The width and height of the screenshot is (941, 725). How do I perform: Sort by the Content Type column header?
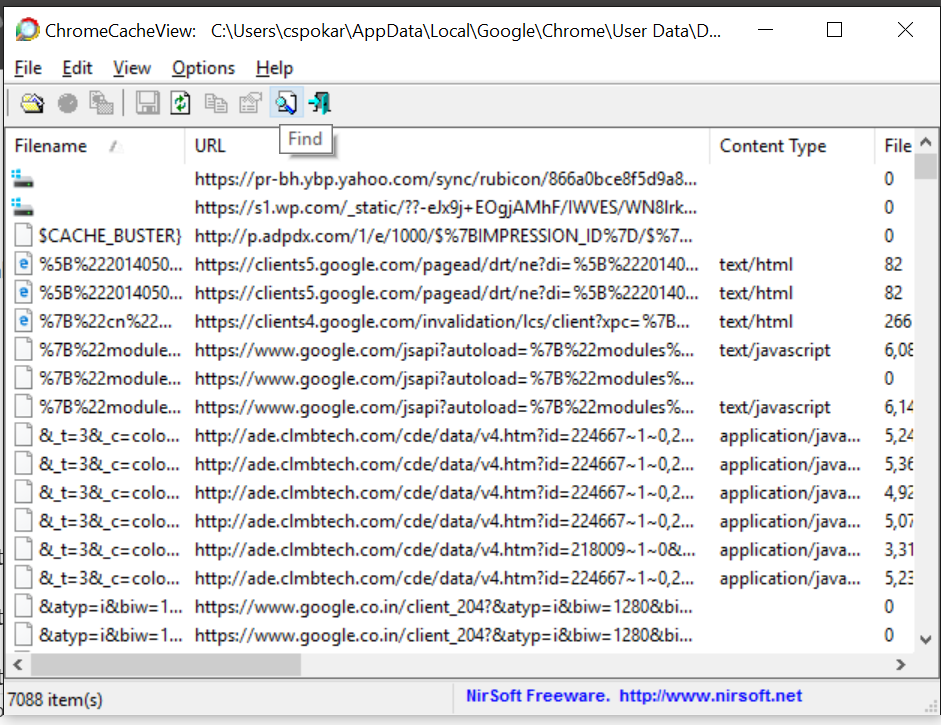click(x=792, y=146)
